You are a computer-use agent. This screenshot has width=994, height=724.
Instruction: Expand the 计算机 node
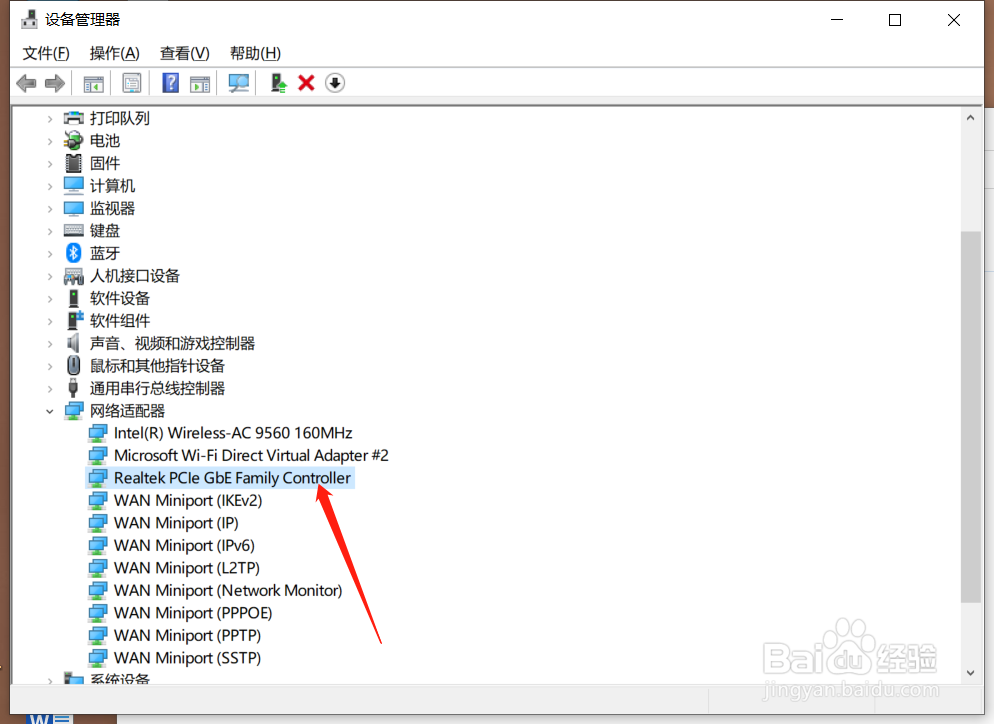[49, 186]
